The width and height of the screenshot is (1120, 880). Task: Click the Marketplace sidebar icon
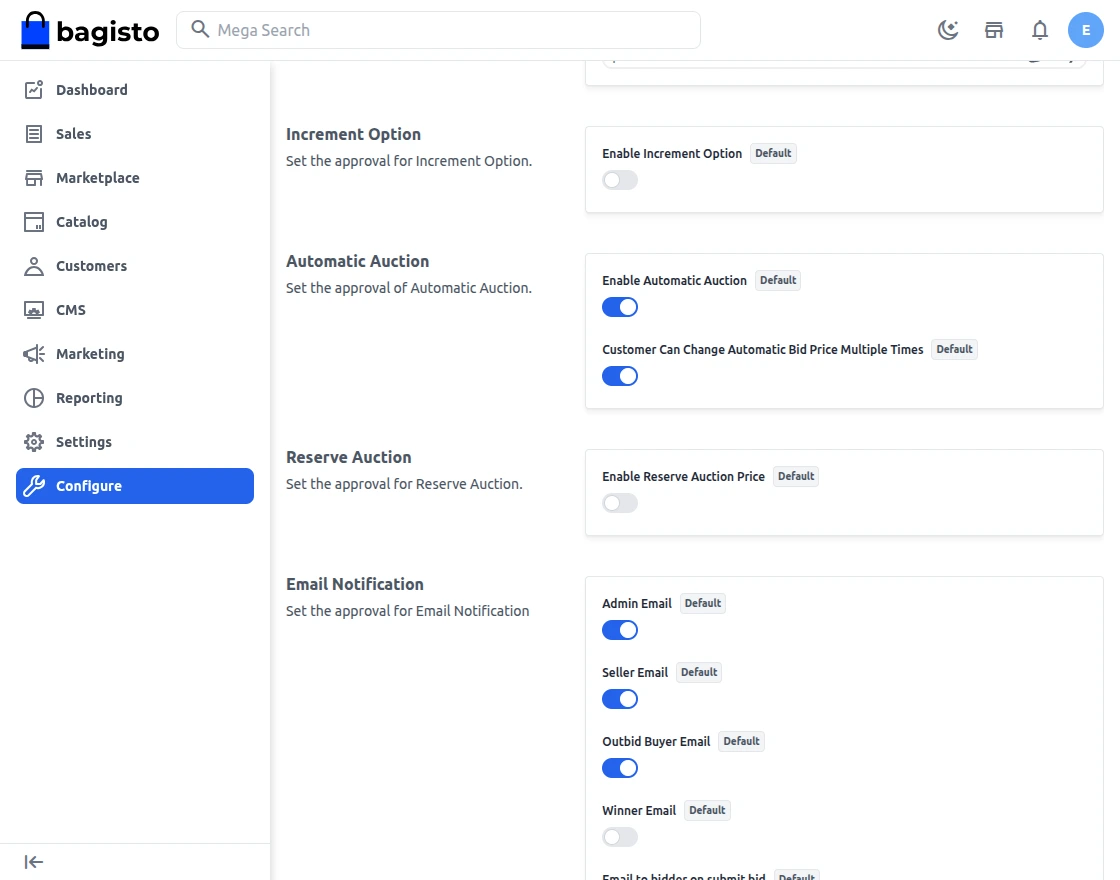34,178
